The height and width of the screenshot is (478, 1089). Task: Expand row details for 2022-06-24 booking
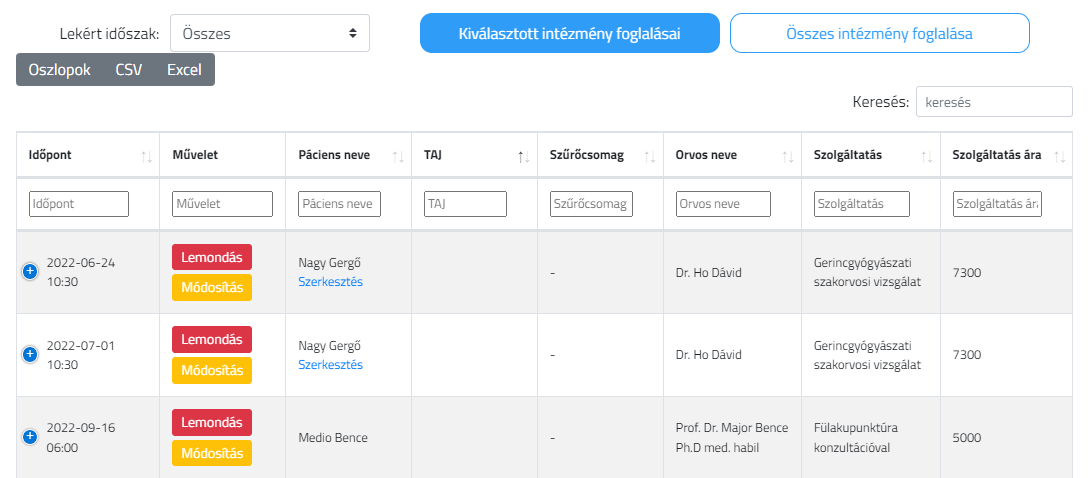click(29, 272)
